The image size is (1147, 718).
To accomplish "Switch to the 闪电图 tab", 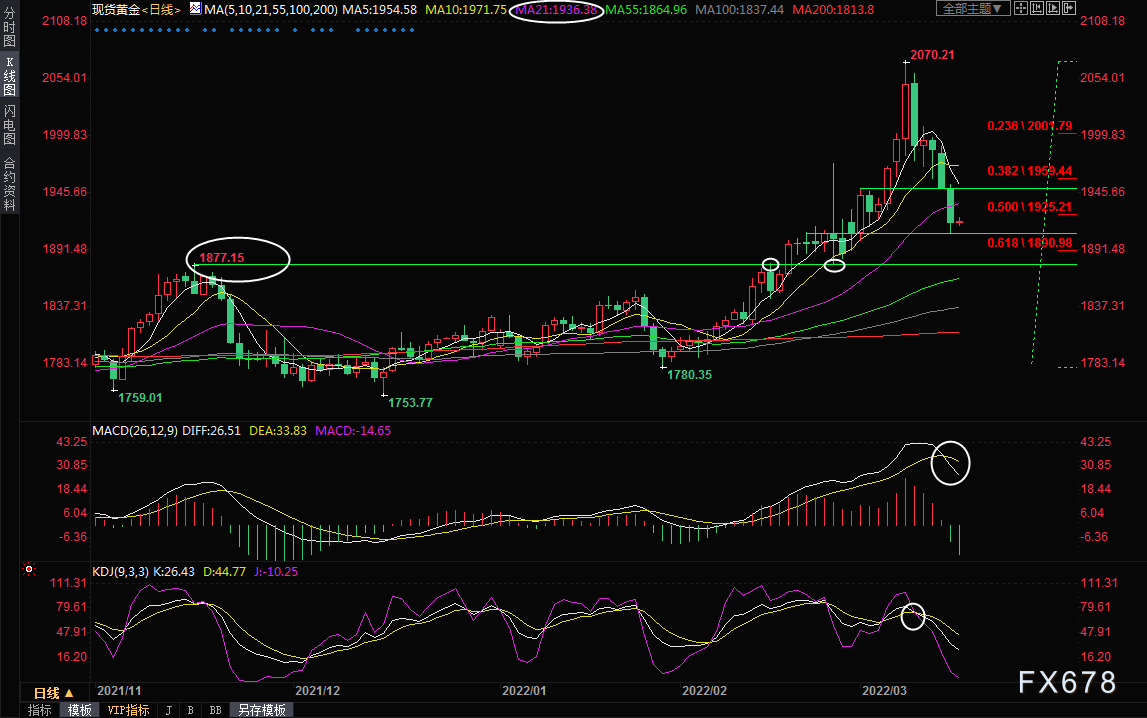I will (10, 125).
